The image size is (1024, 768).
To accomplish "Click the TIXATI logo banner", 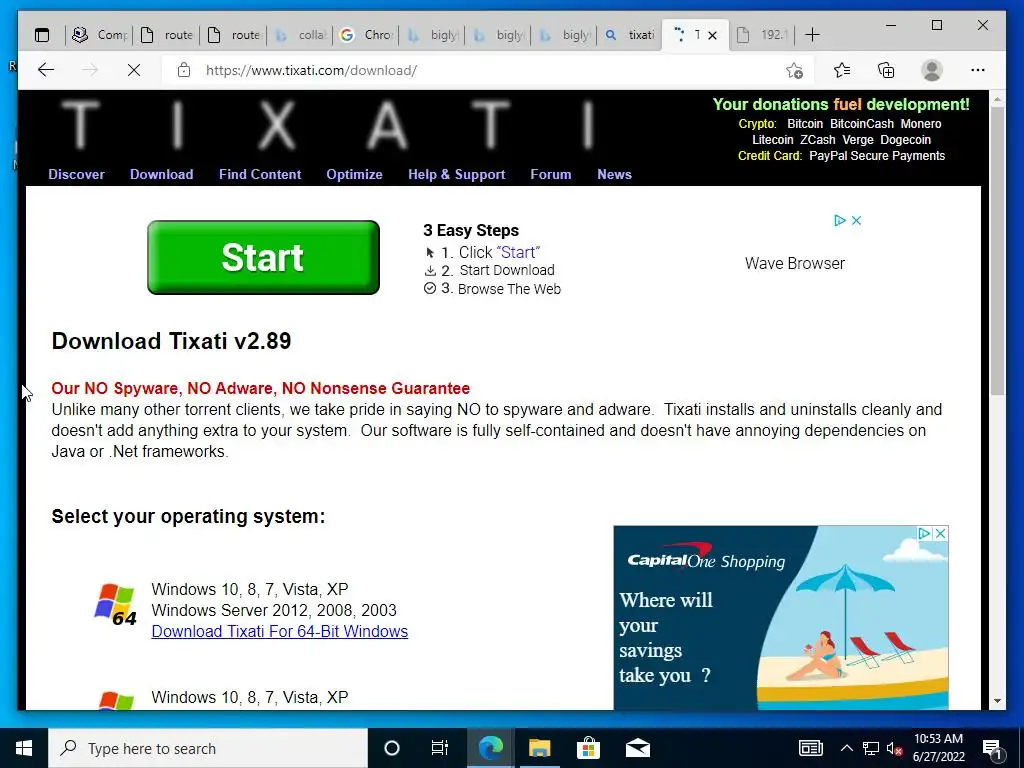I will pyautogui.click(x=328, y=124).
